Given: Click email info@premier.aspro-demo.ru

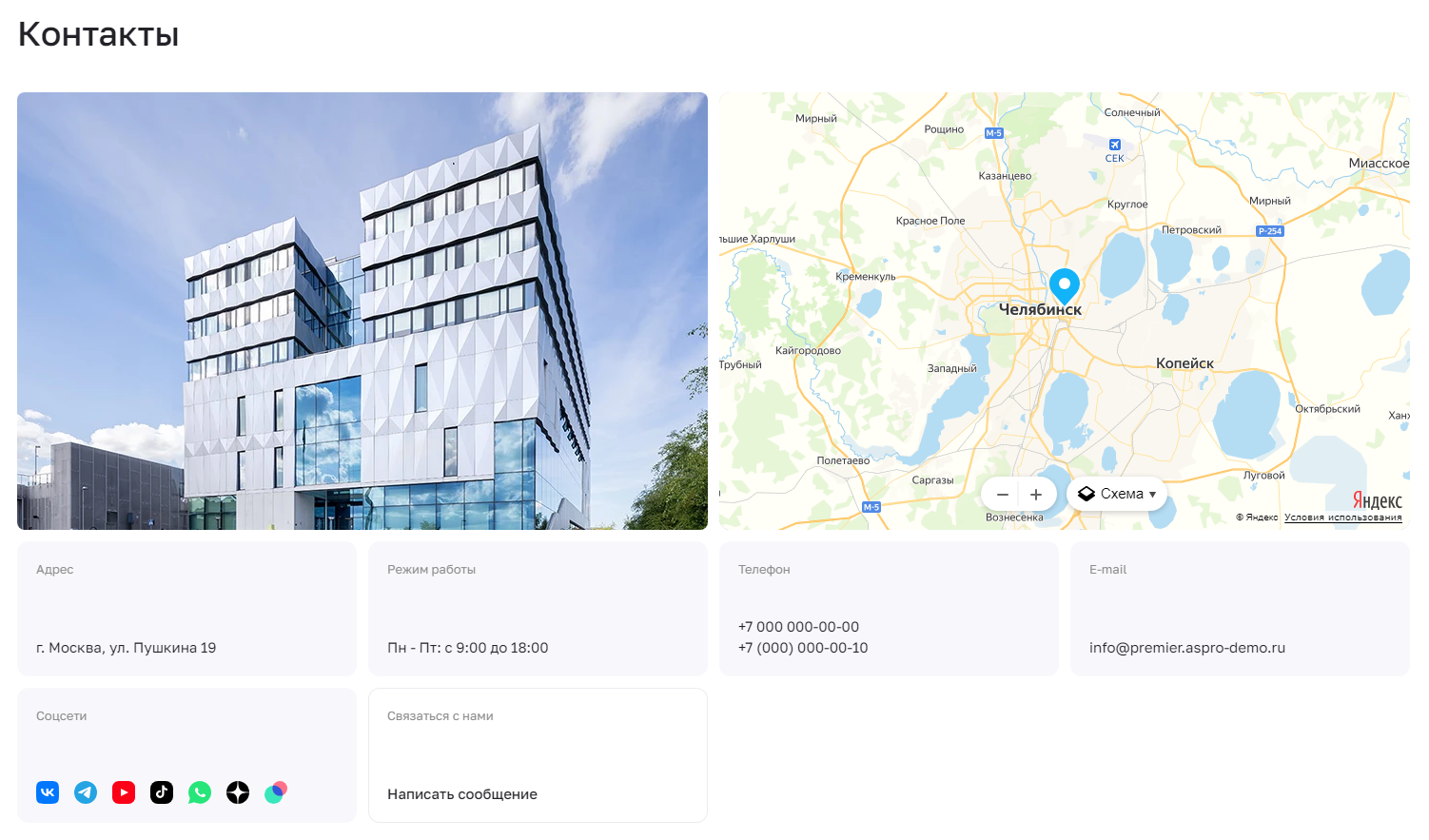Looking at the screenshot, I should [1187, 648].
